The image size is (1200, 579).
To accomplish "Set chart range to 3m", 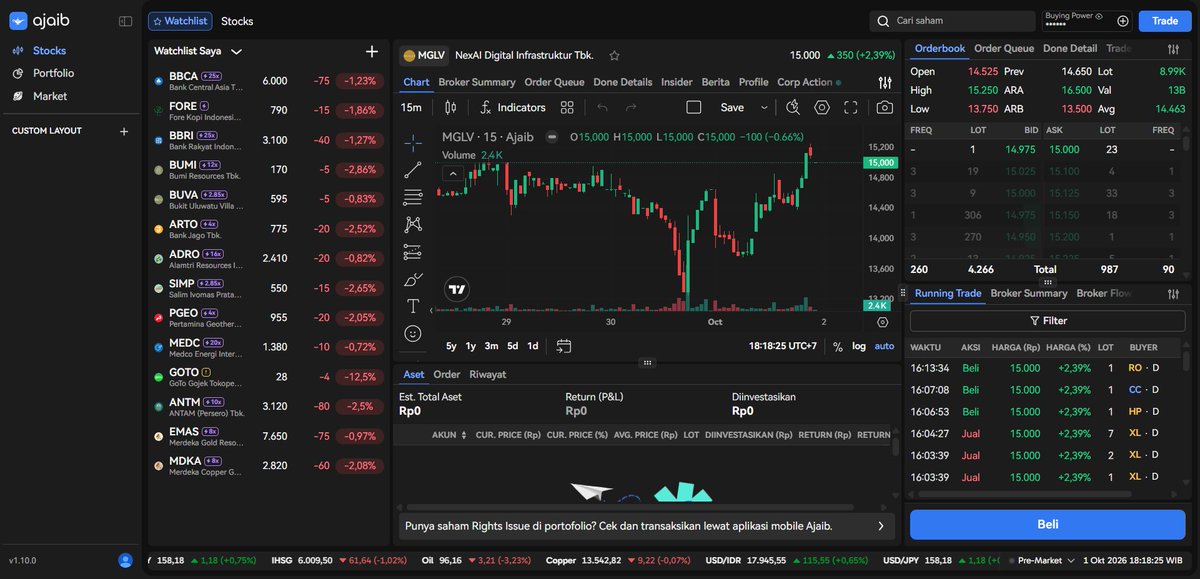I will coord(491,346).
